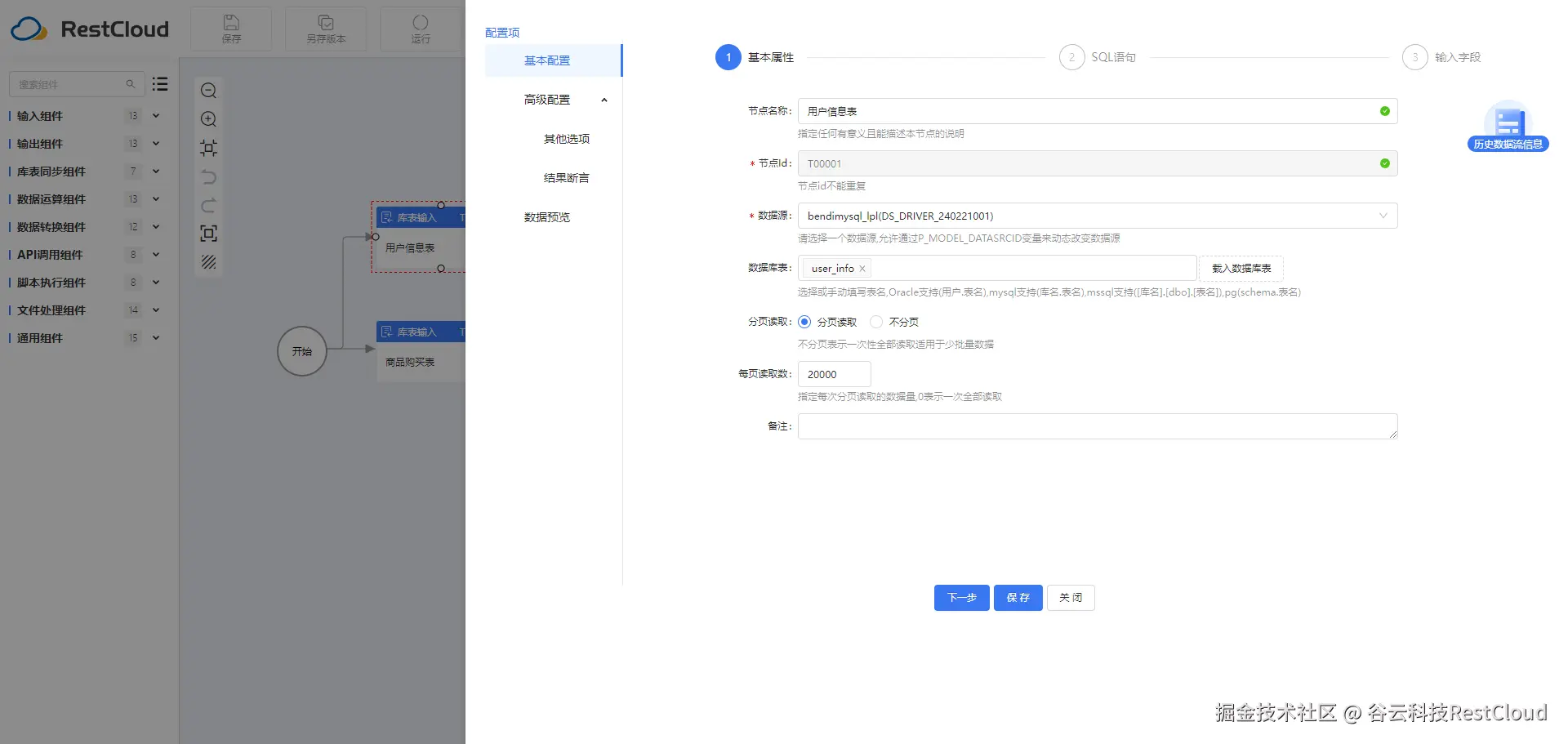Open the 基本配置 menu item
Image resolution: width=1568 pixels, height=744 pixels.
pyautogui.click(x=554, y=60)
